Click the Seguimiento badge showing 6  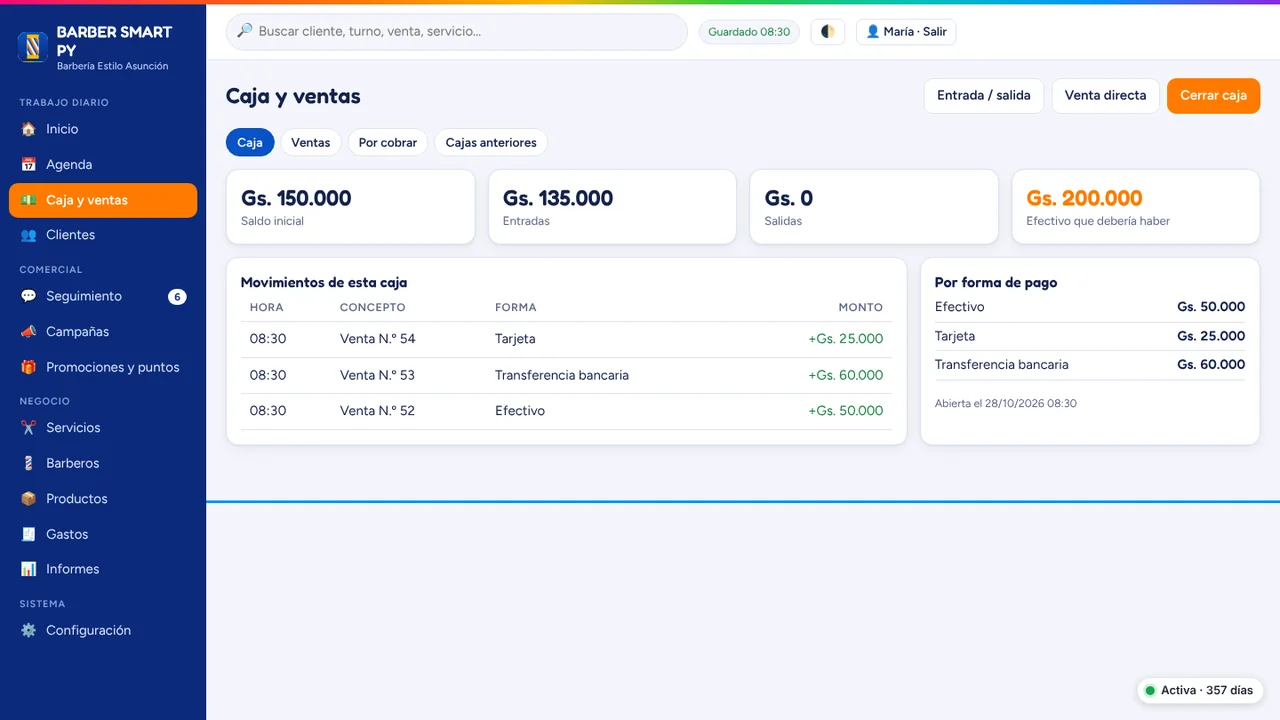tap(177, 296)
